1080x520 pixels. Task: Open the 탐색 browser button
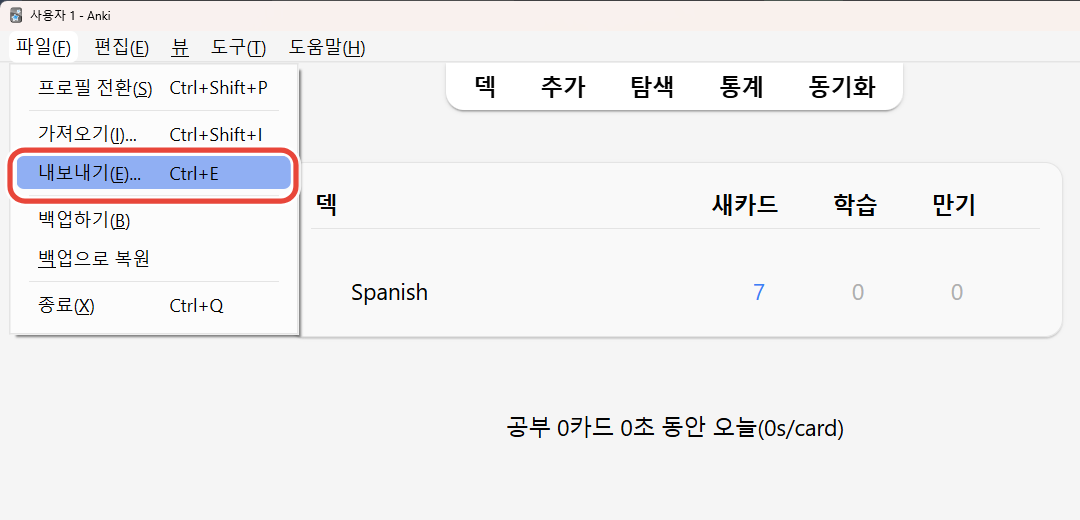click(x=652, y=87)
